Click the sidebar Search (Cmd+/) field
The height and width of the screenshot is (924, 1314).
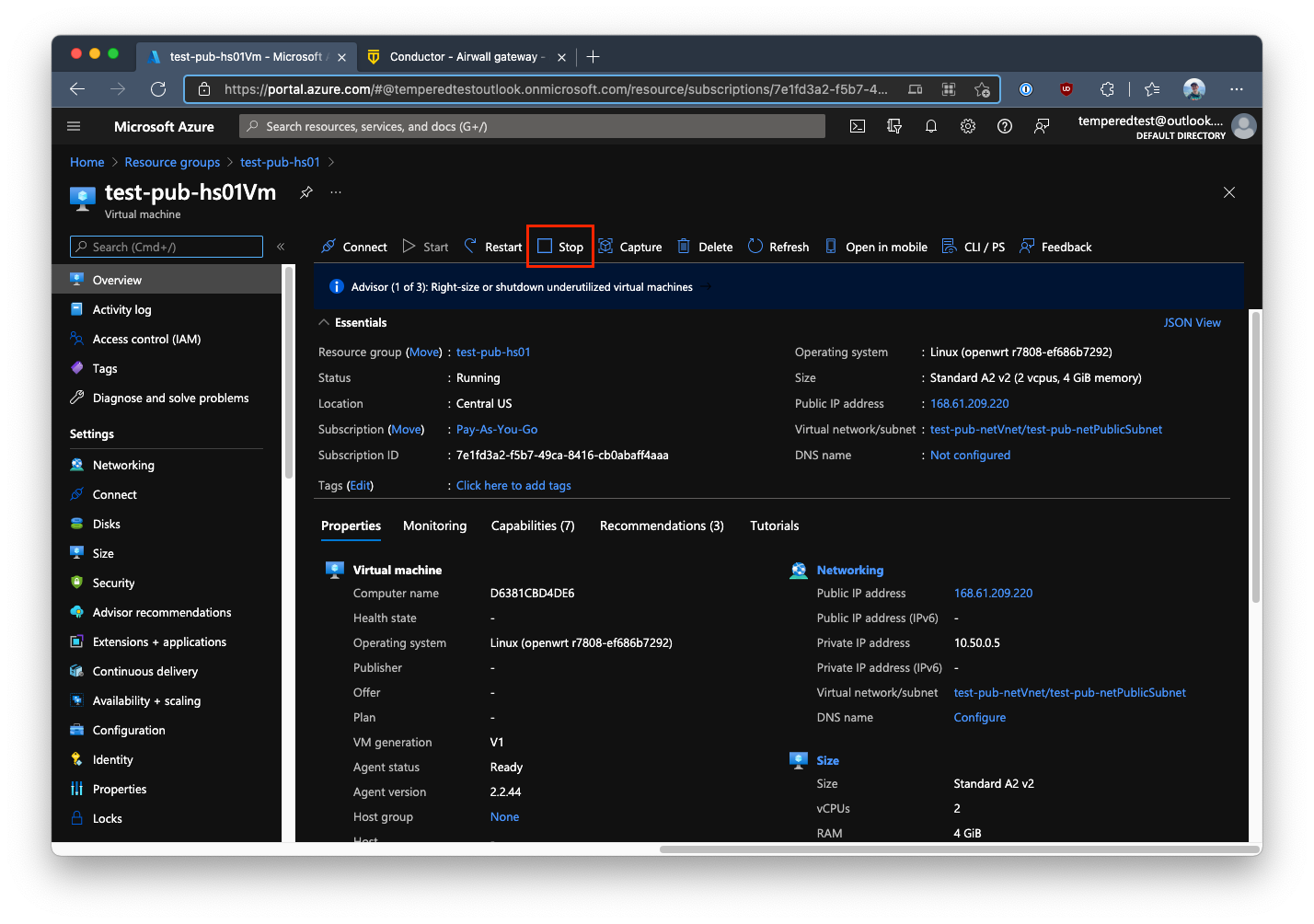coord(167,247)
